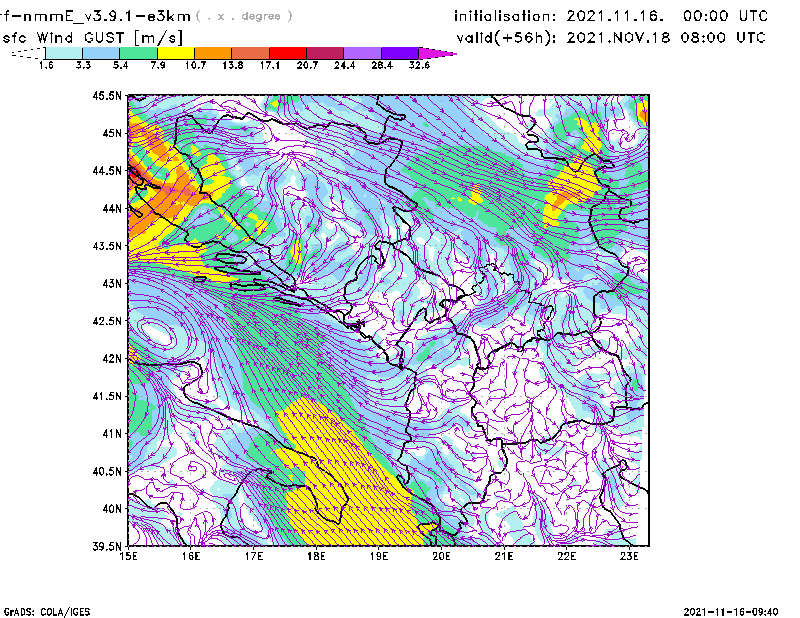This screenshot has width=800, height=618.
Task: Click the 19E longitude axis label
Action: tap(379, 556)
